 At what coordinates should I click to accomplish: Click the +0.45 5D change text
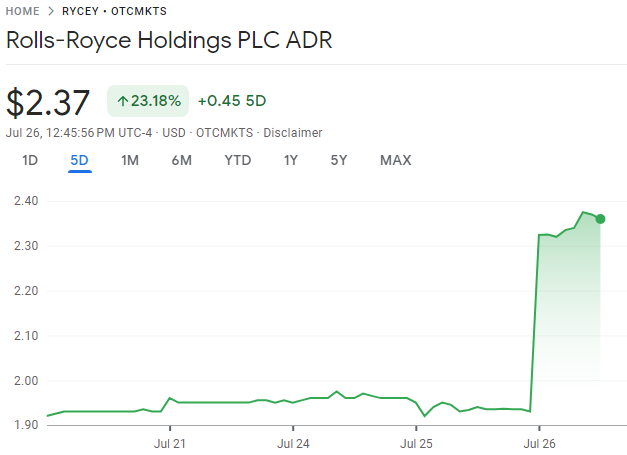[x=232, y=101]
